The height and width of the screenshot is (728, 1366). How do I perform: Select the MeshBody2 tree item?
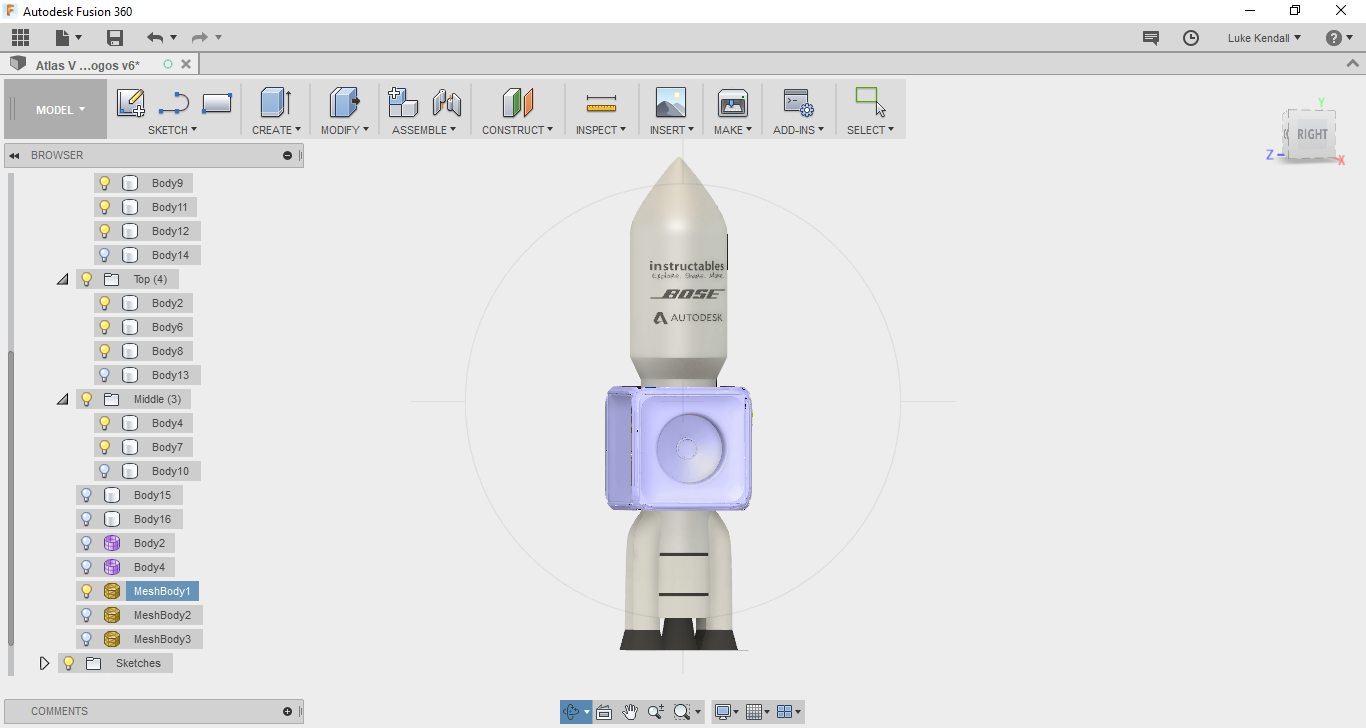pos(162,615)
